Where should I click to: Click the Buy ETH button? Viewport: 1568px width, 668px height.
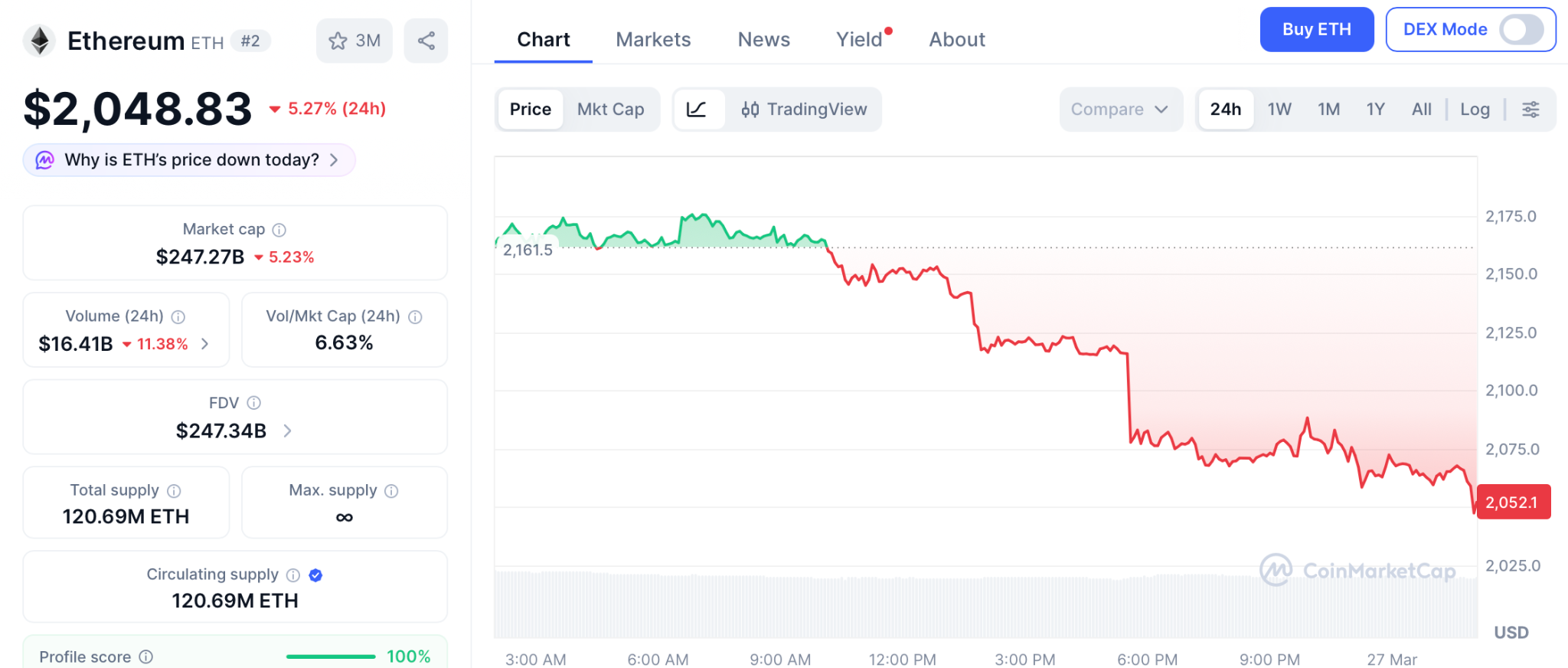click(x=1316, y=30)
